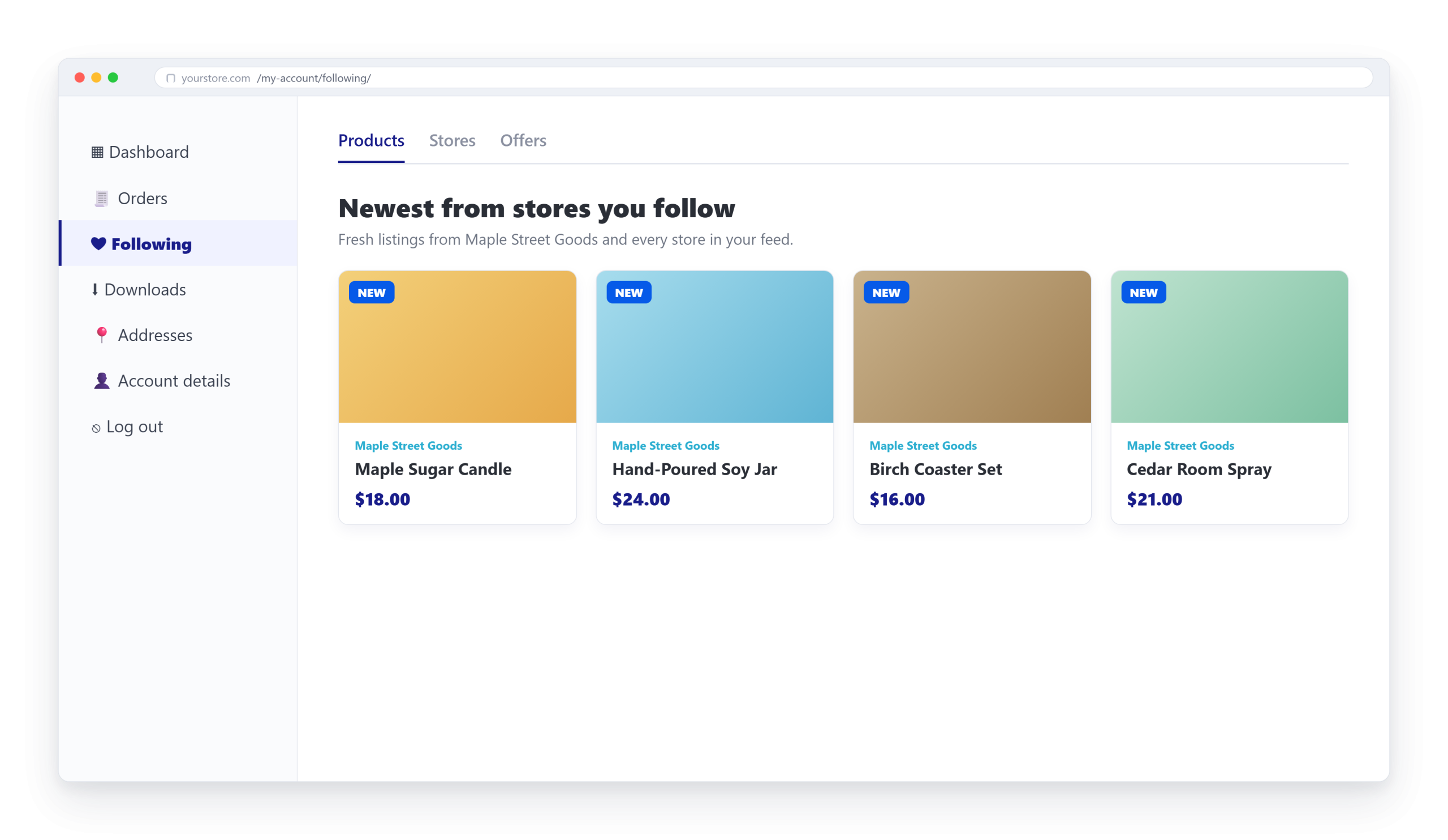This screenshot has width=1448, height=840.
Task: Click the page icon in address bar
Action: click(x=171, y=78)
